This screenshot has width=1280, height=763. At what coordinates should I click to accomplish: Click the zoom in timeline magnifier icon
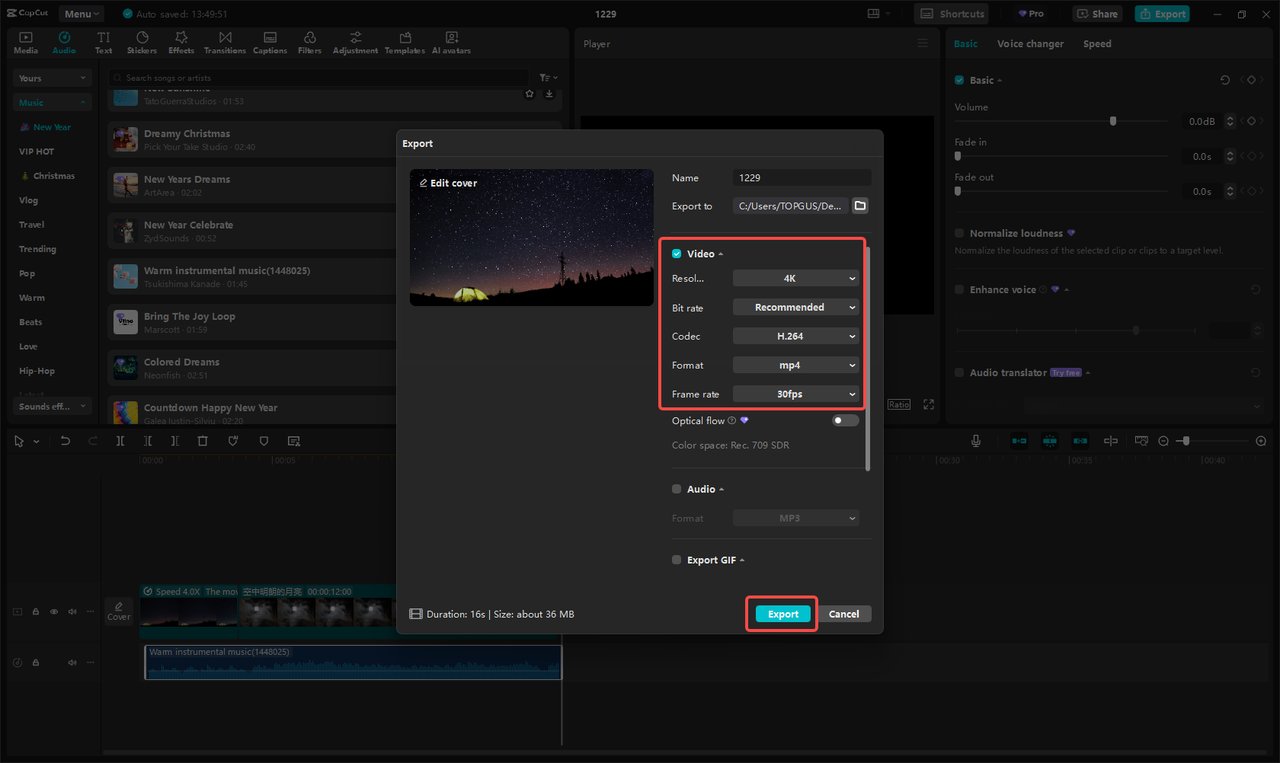point(1261,441)
